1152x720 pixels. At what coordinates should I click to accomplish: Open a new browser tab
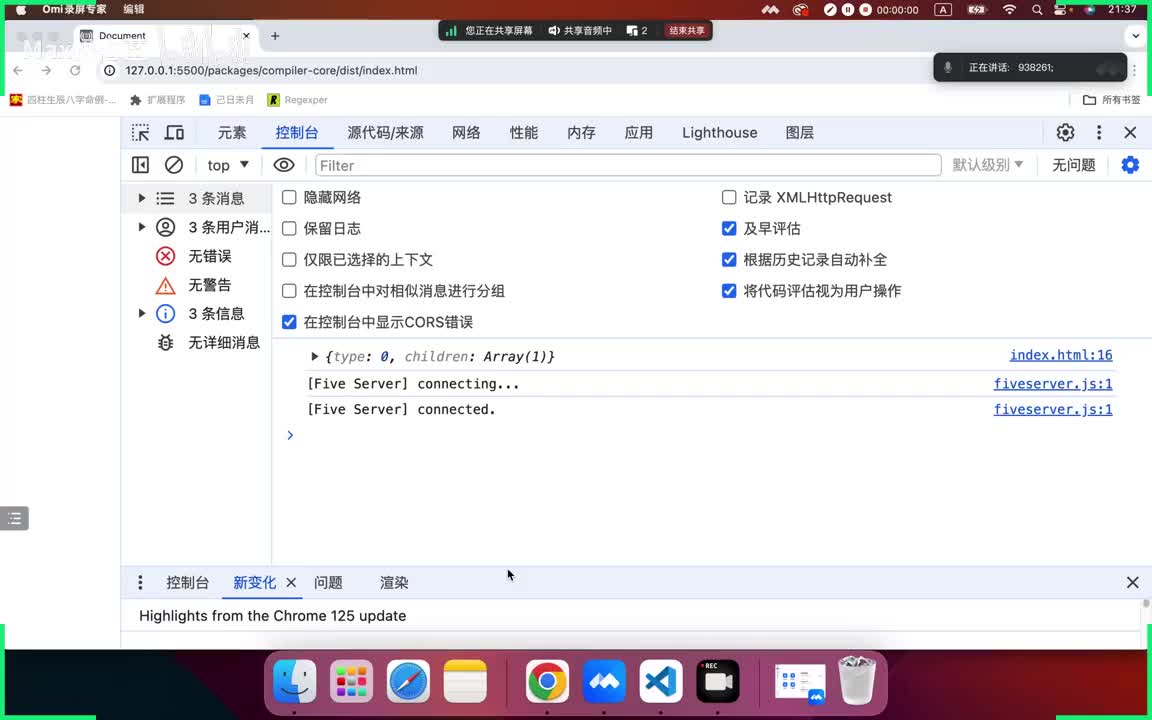tap(275, 36)
